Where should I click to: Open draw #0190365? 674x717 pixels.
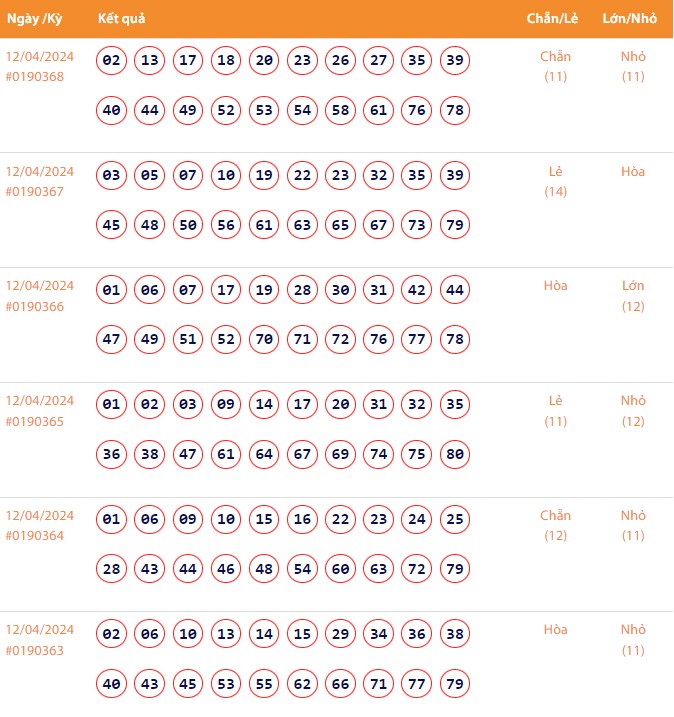click(x=35, y=422)
